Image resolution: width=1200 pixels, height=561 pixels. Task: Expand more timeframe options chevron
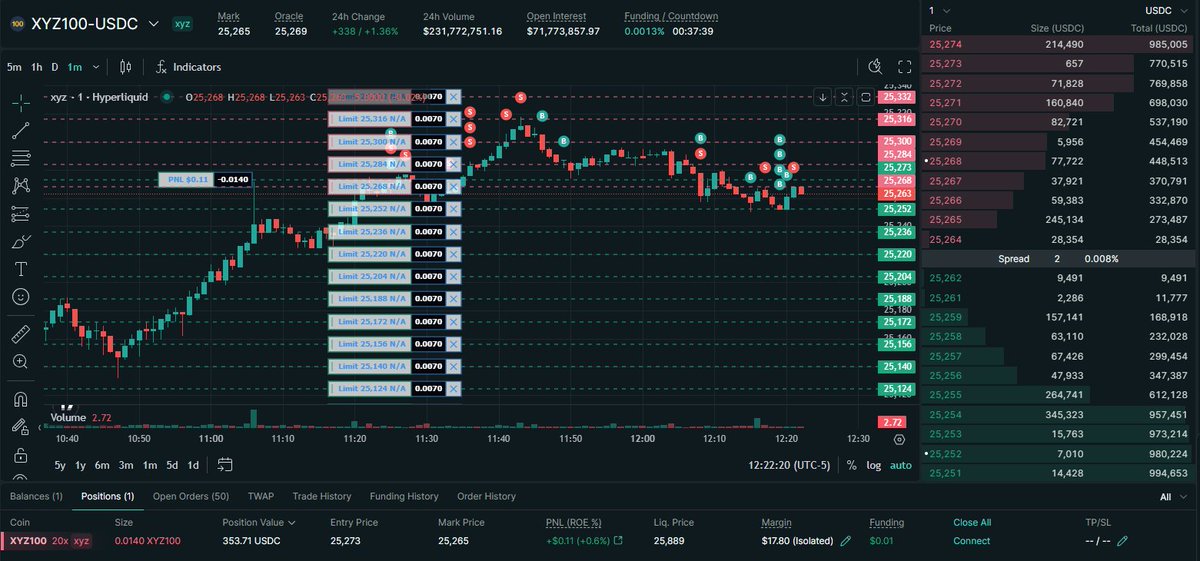click(96, 67)
